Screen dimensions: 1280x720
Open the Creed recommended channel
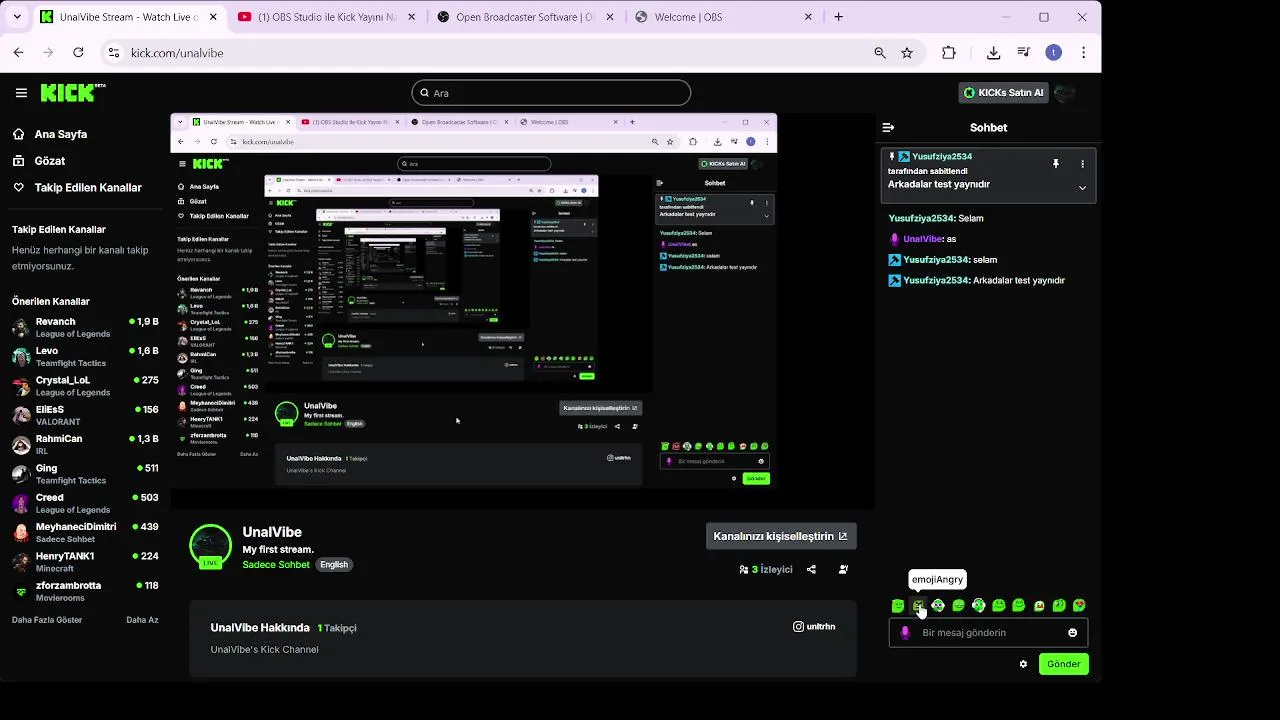(x=85, y=503)
